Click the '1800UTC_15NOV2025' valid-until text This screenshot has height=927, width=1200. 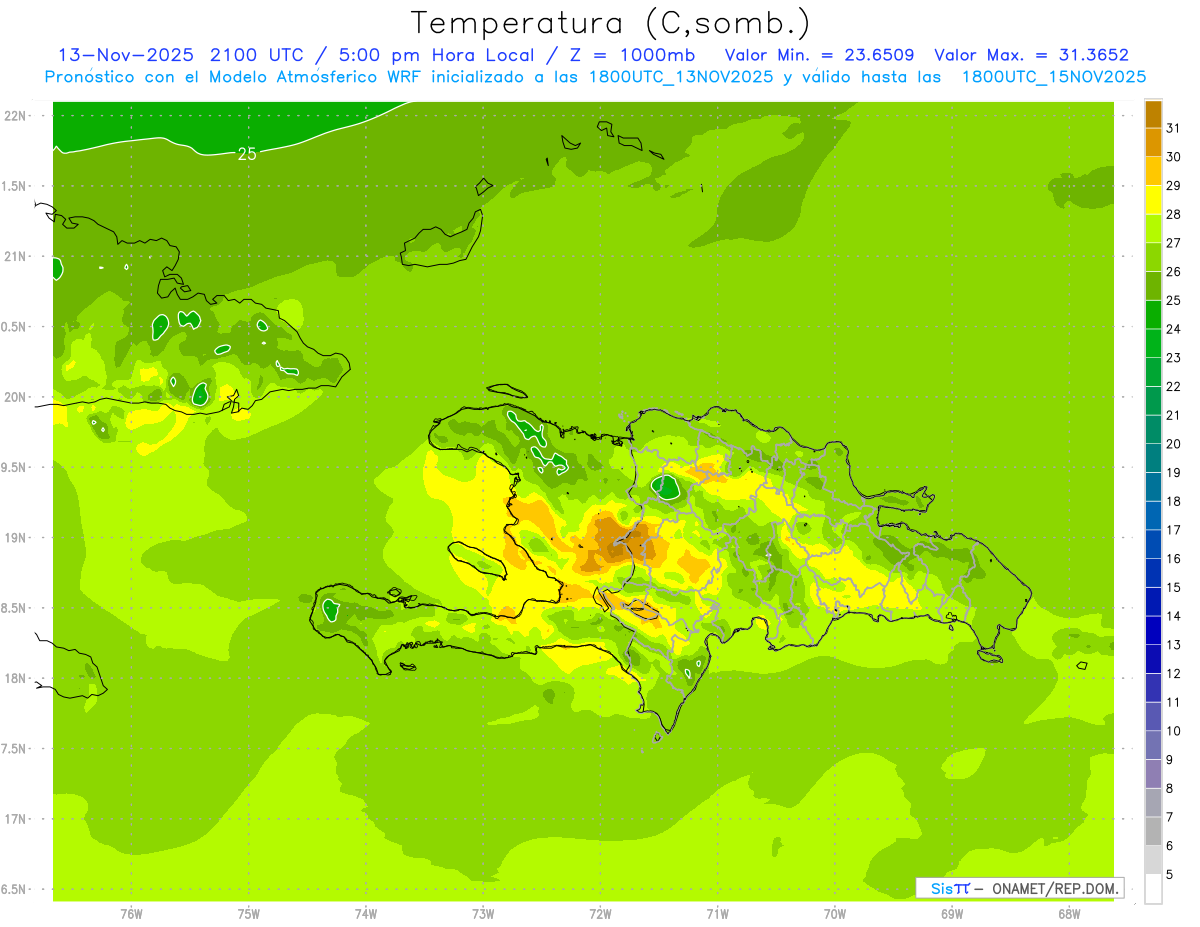pos(1054,77)
